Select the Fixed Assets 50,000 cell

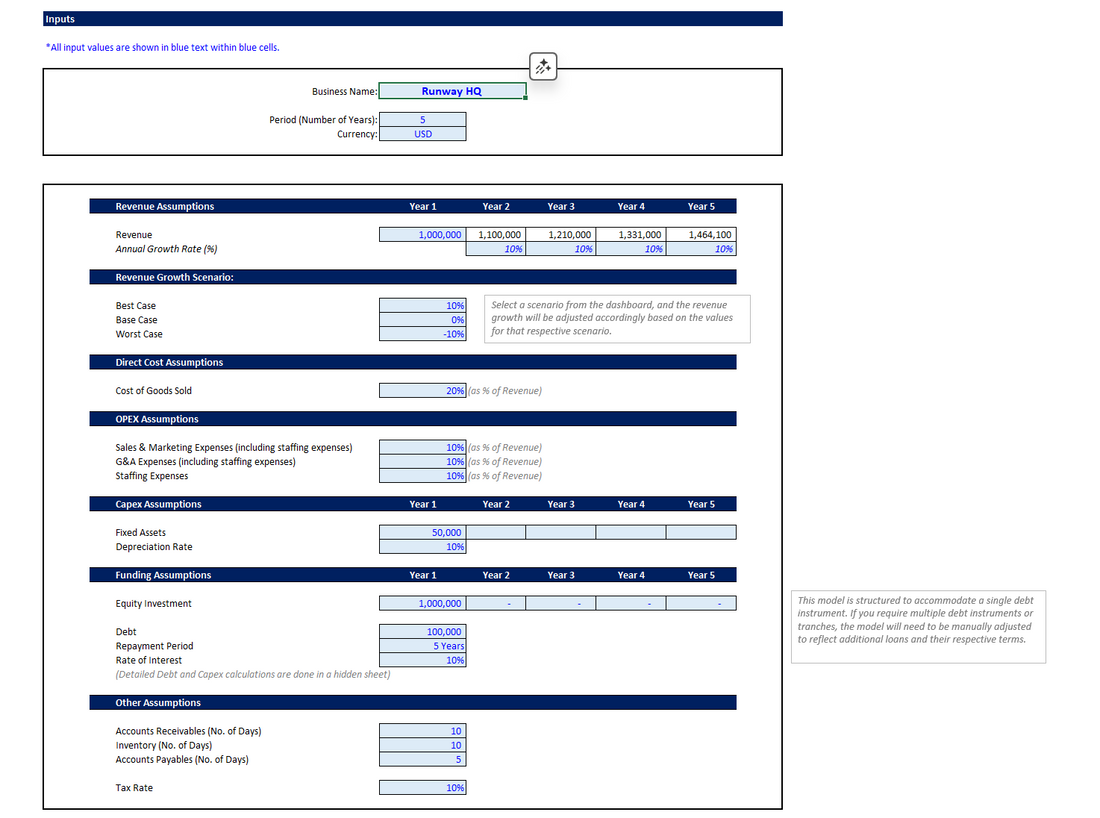point(422,531)
